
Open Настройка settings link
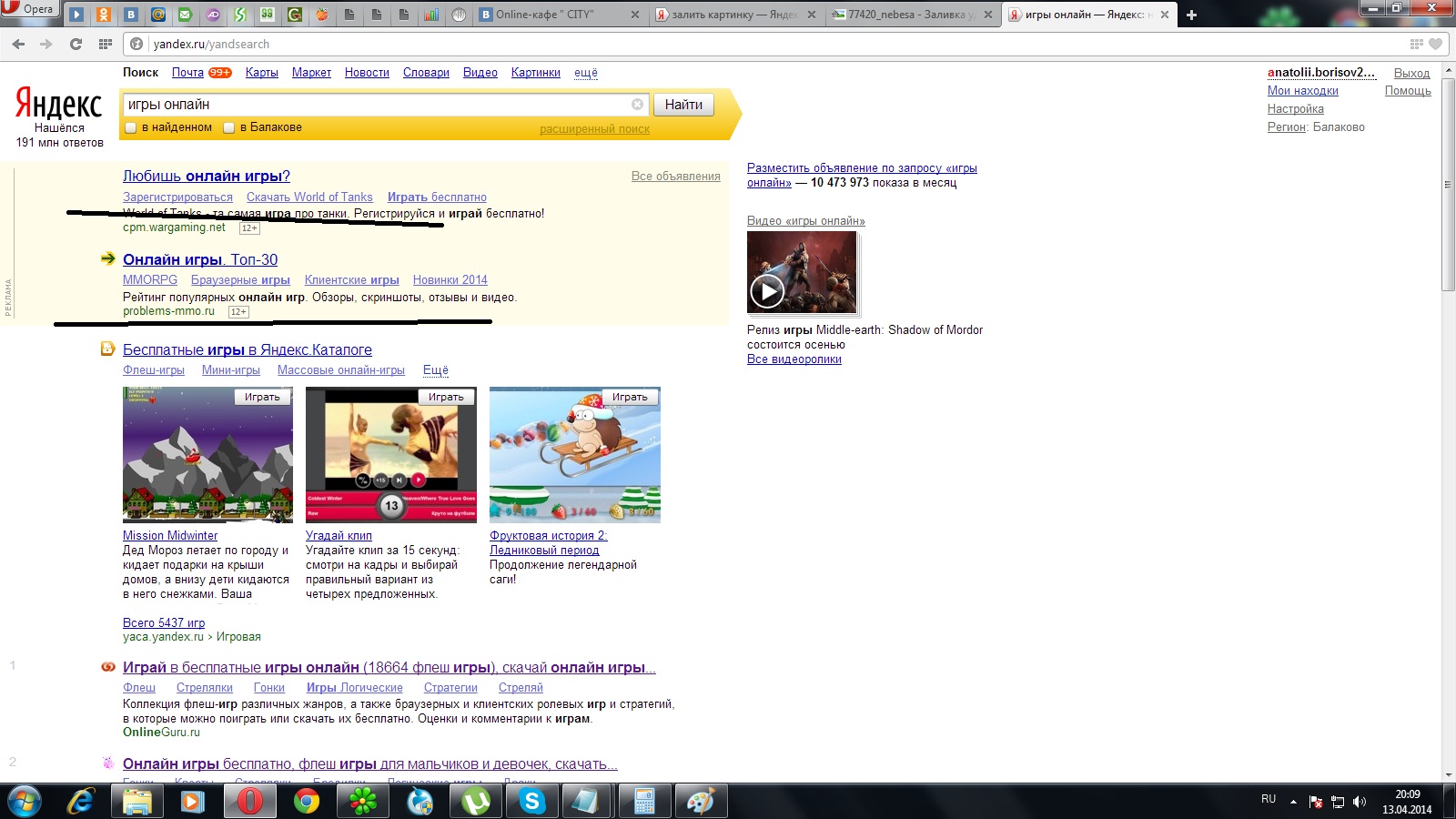coord(1296,109)
